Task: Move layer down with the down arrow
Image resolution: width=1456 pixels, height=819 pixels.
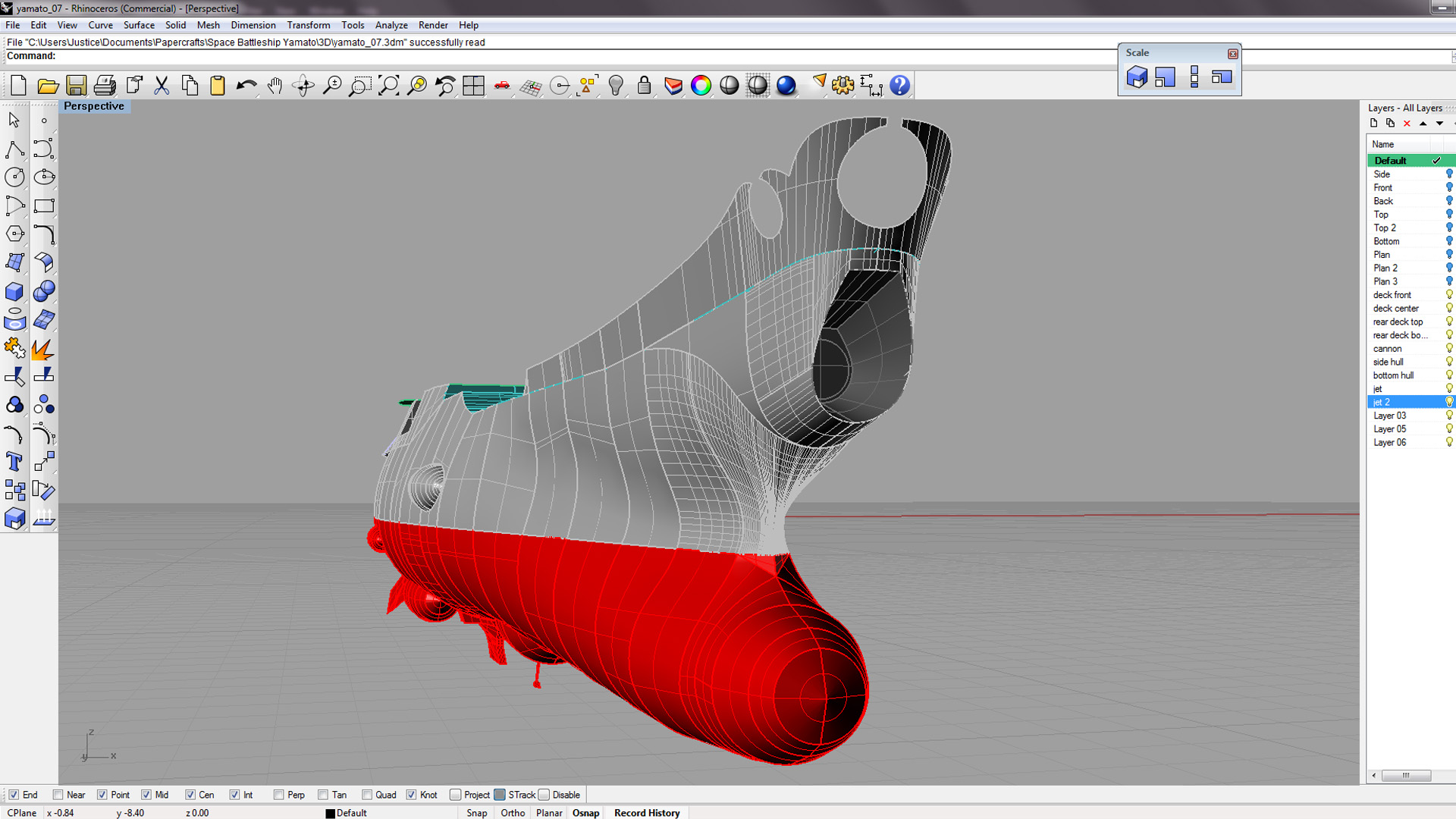Action: (1439, 124)
